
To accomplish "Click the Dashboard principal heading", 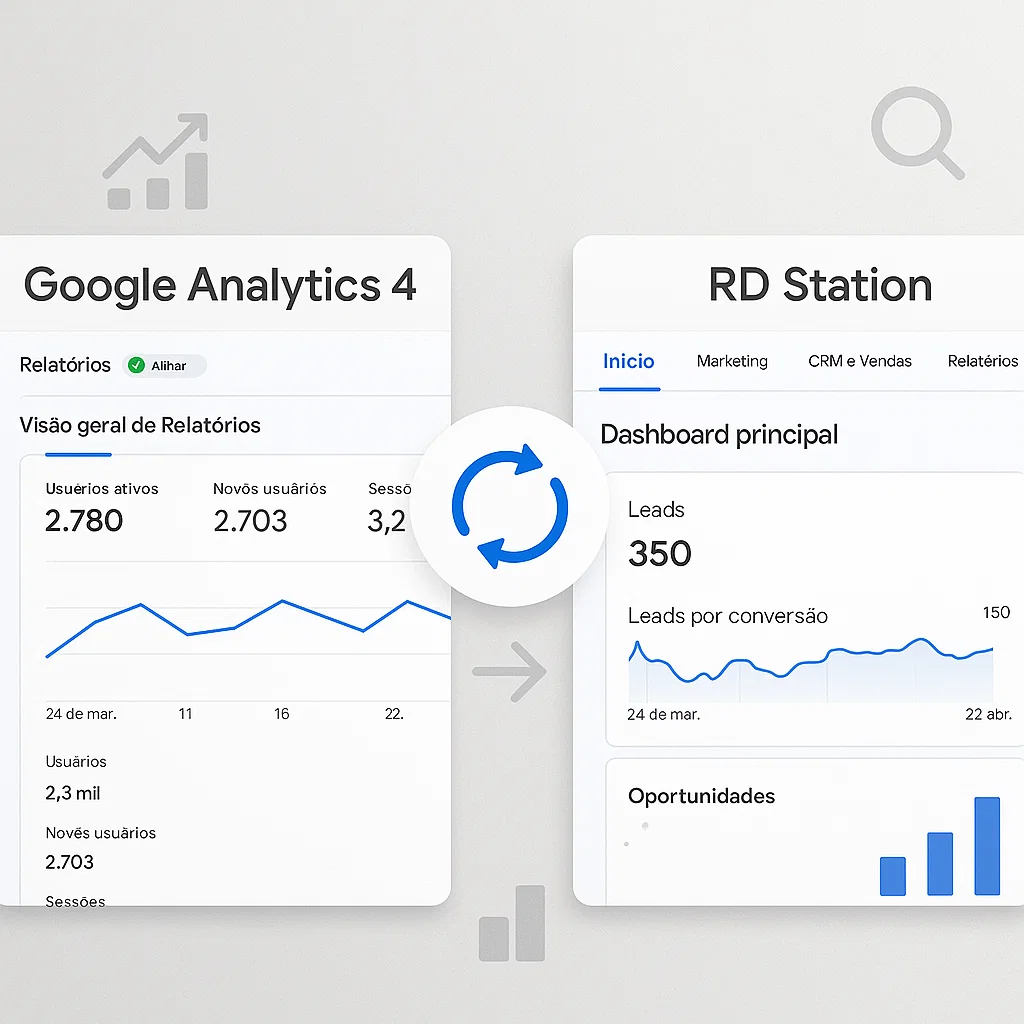I will [x=719, y=435].
